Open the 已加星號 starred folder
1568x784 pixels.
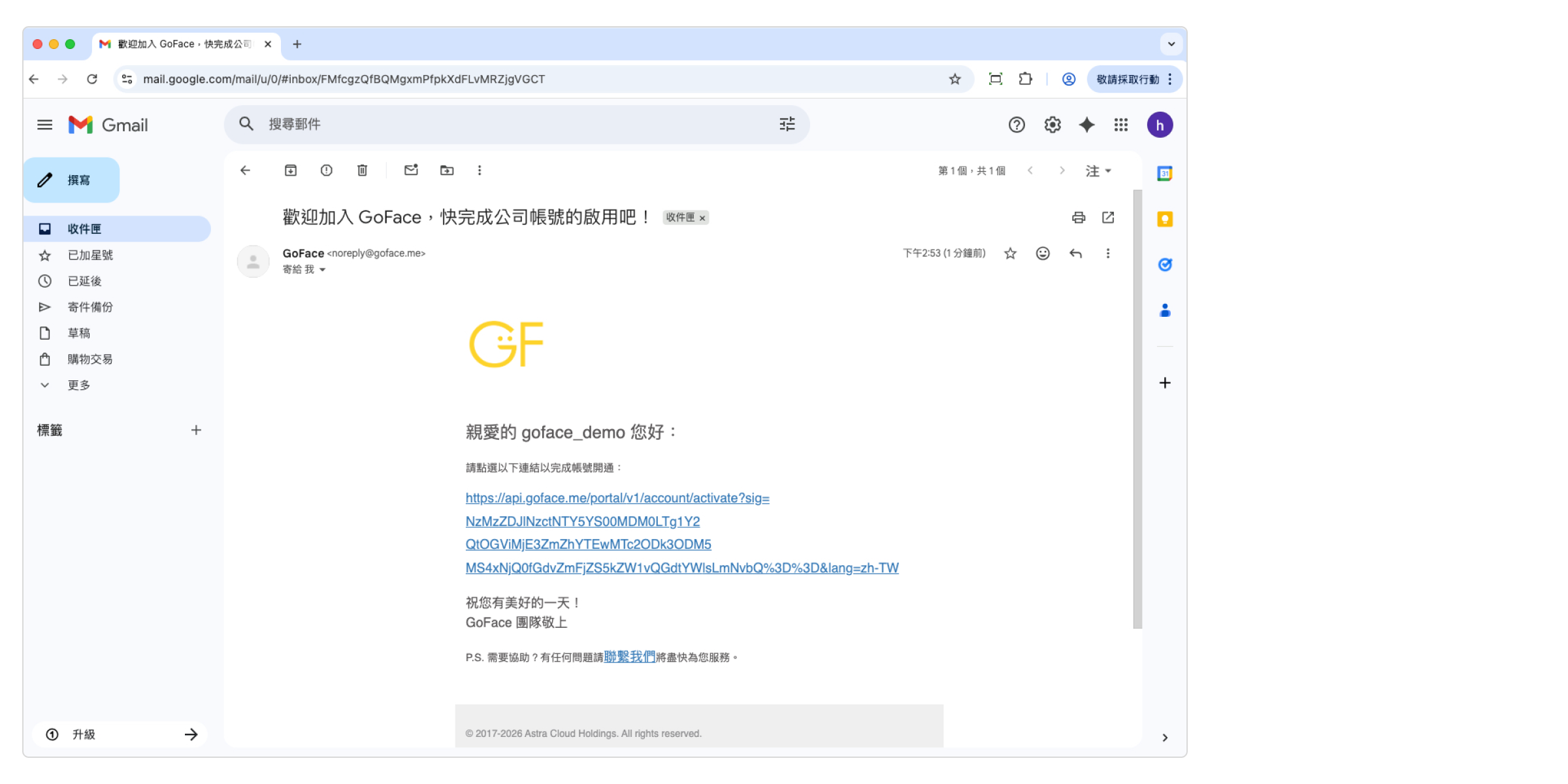point(90,255)
